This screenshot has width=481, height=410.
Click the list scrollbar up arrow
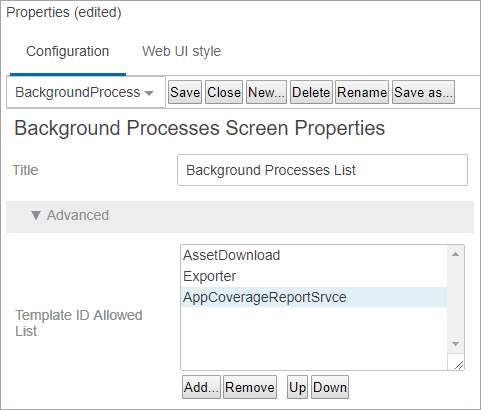pyautogui.click(x=455, y=255)
